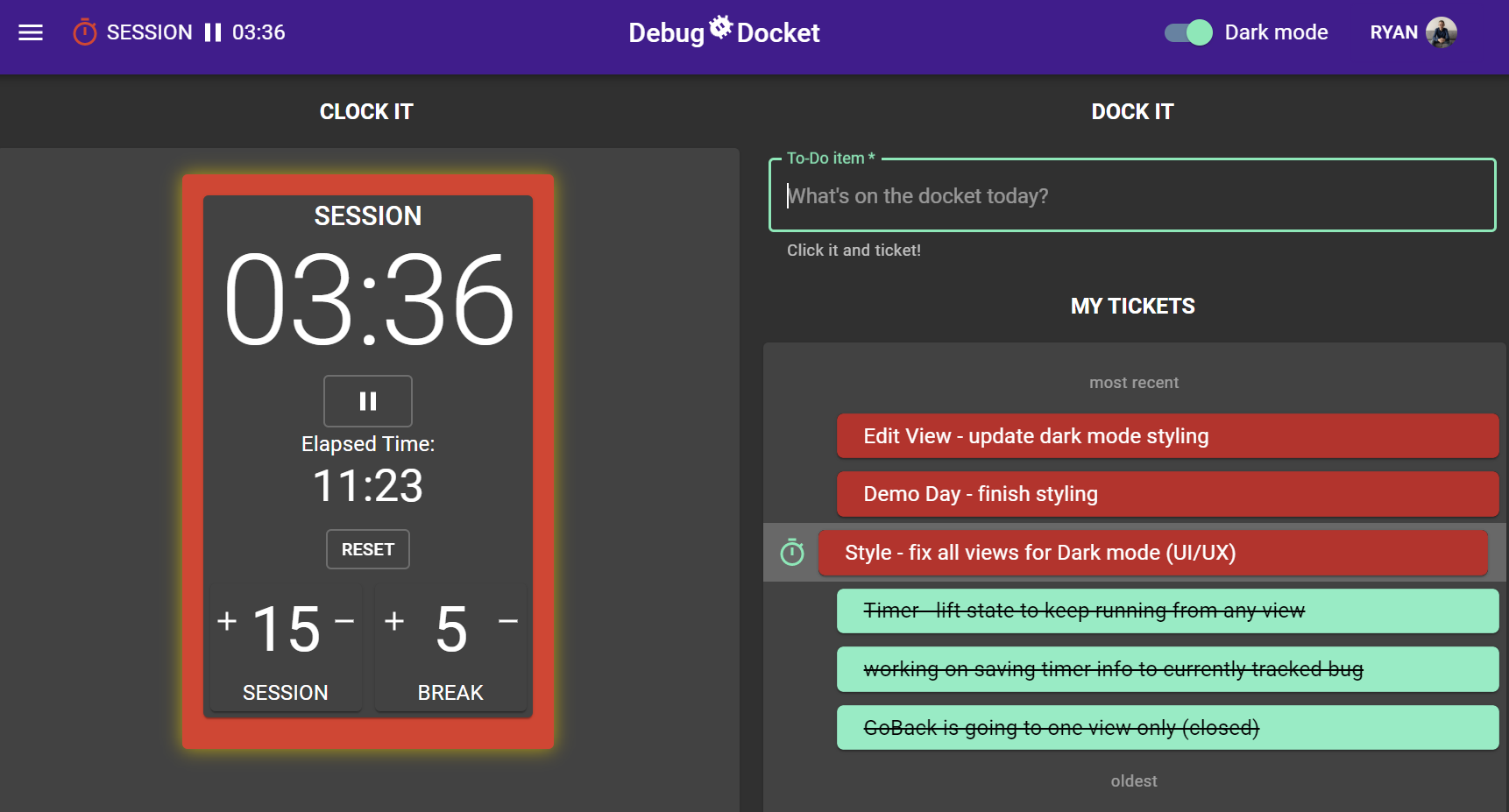Pause the session timer
The image size is (1509, 812).
(x=368, y=401)
